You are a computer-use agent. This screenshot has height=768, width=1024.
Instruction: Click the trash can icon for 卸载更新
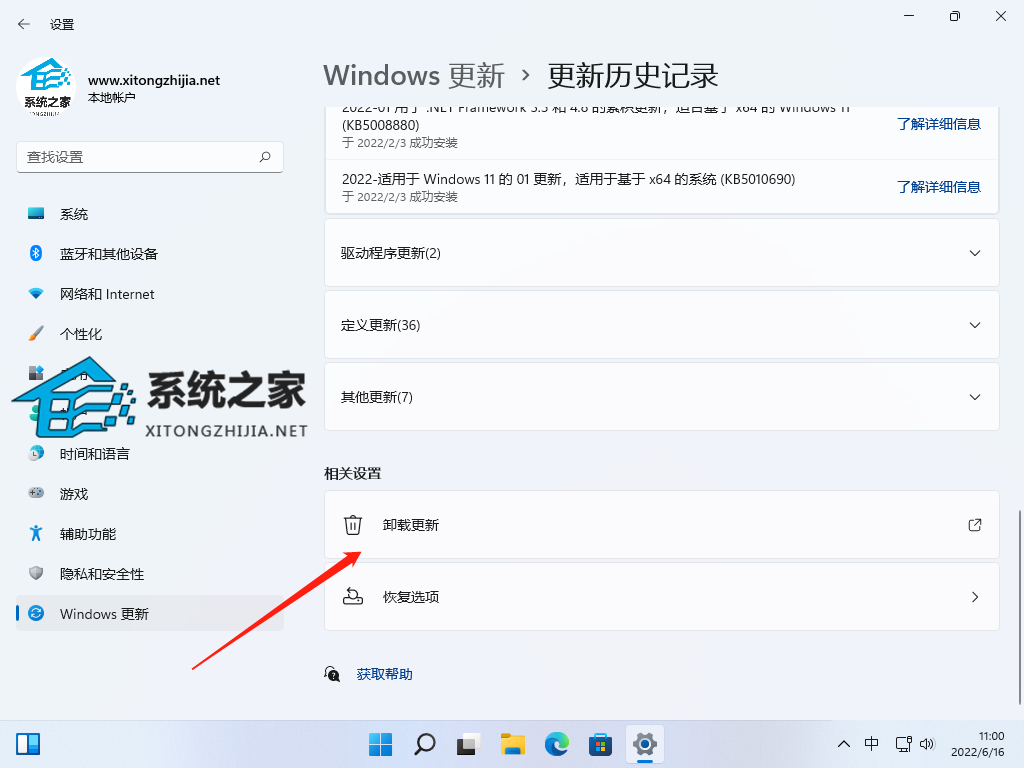click(353, 524)
